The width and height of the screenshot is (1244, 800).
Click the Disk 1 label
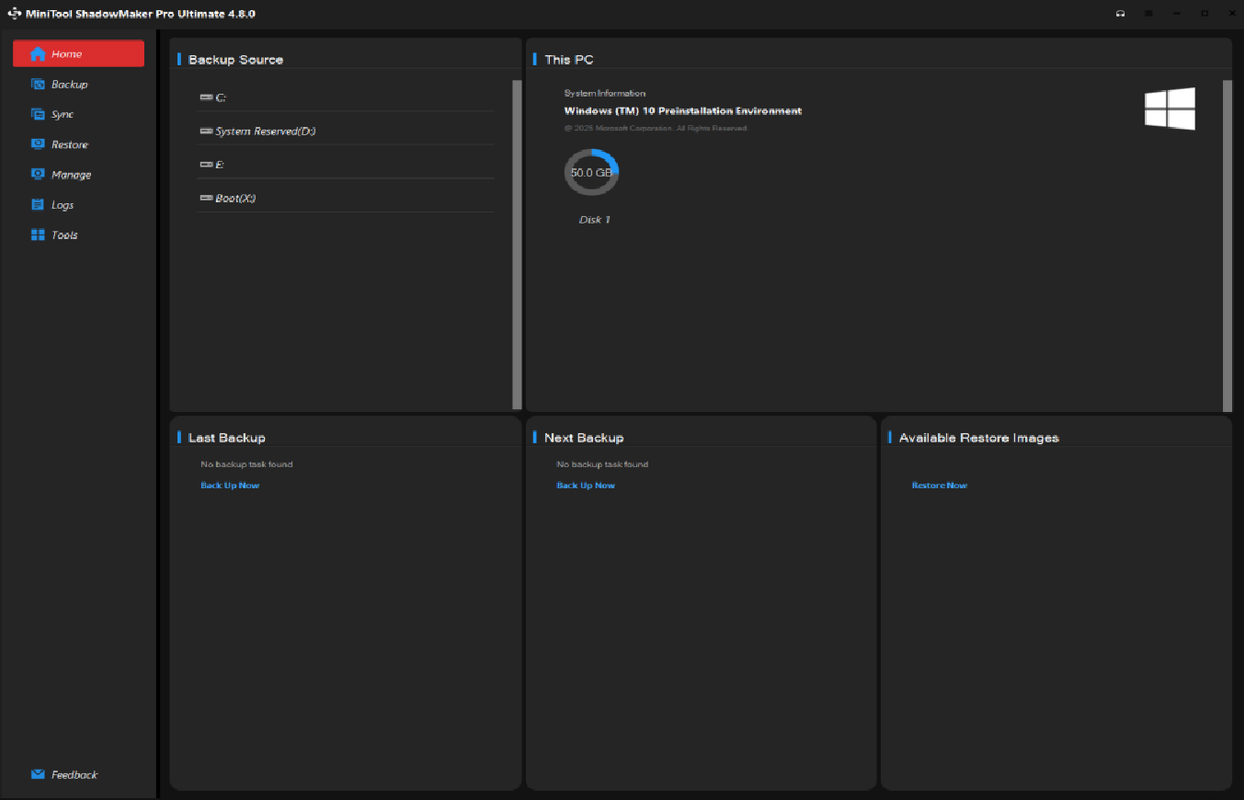click(x=594, y=219)
